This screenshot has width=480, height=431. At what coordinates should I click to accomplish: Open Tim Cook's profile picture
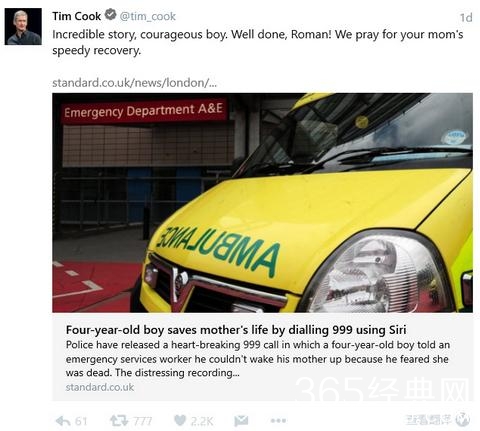pos(23,27)
